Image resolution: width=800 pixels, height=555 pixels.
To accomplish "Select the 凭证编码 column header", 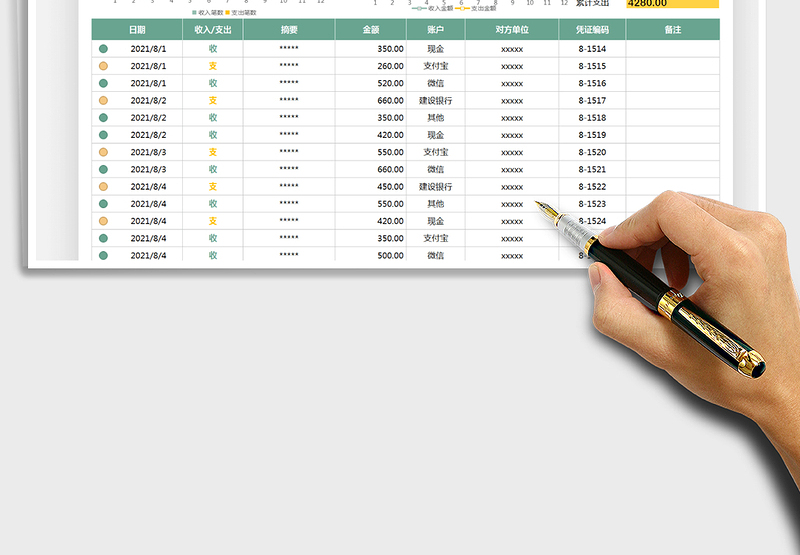I will pos(592,30).
